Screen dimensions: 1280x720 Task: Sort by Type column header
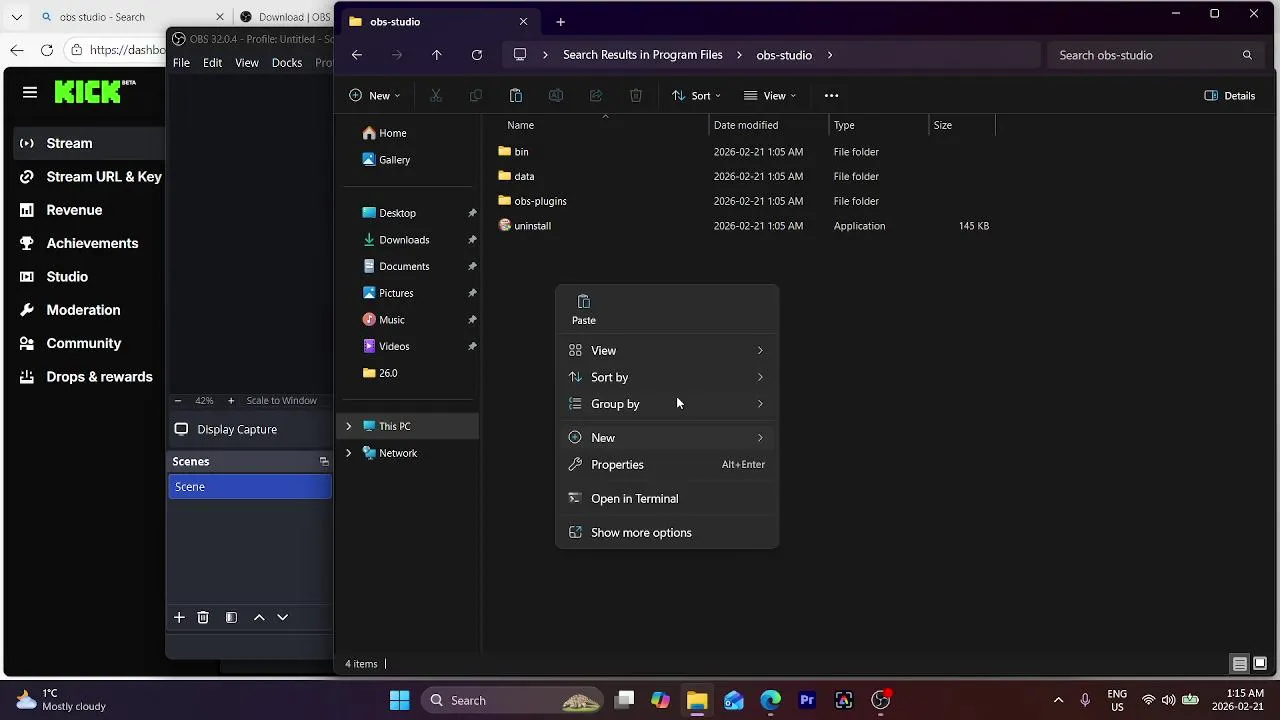point(844,125)
